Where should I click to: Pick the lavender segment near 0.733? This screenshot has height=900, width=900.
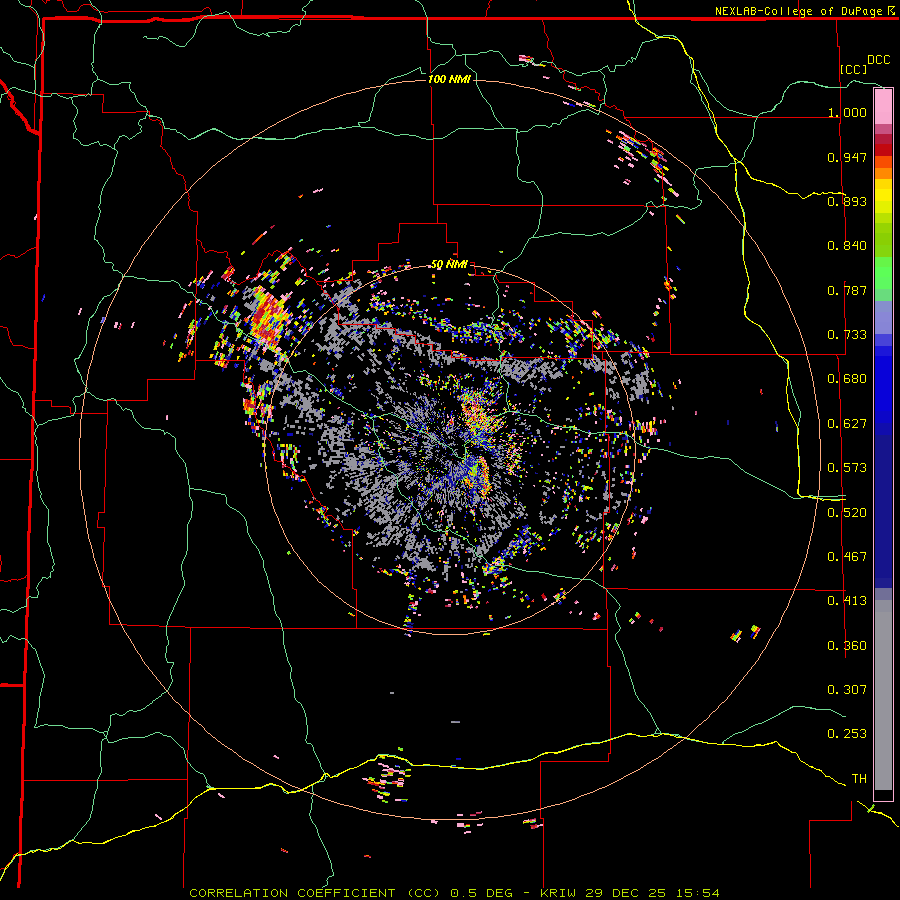(883, 317)
